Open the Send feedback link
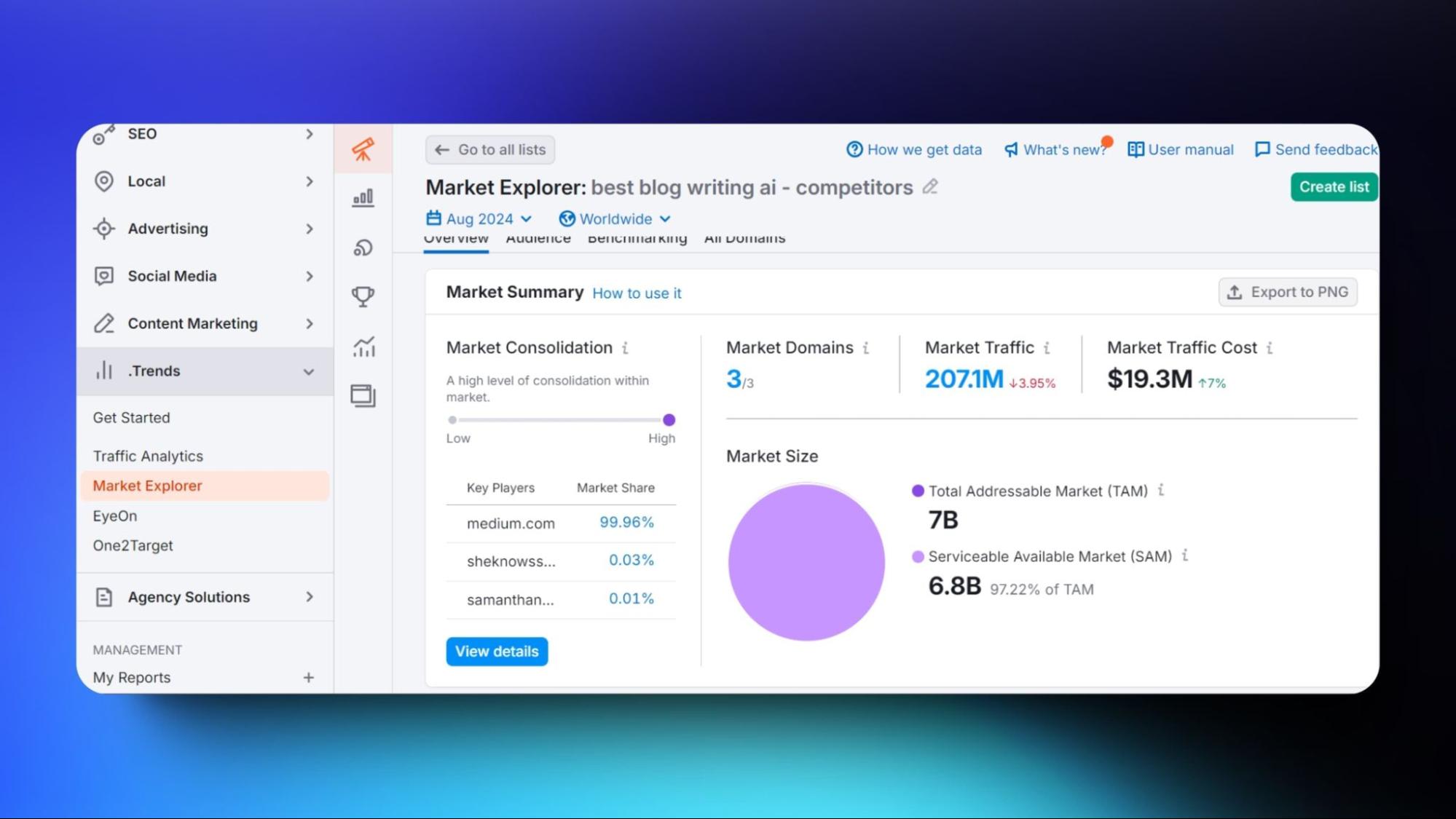Image resolution: width=1456 pixels, height=819 pixels. 1316,149
